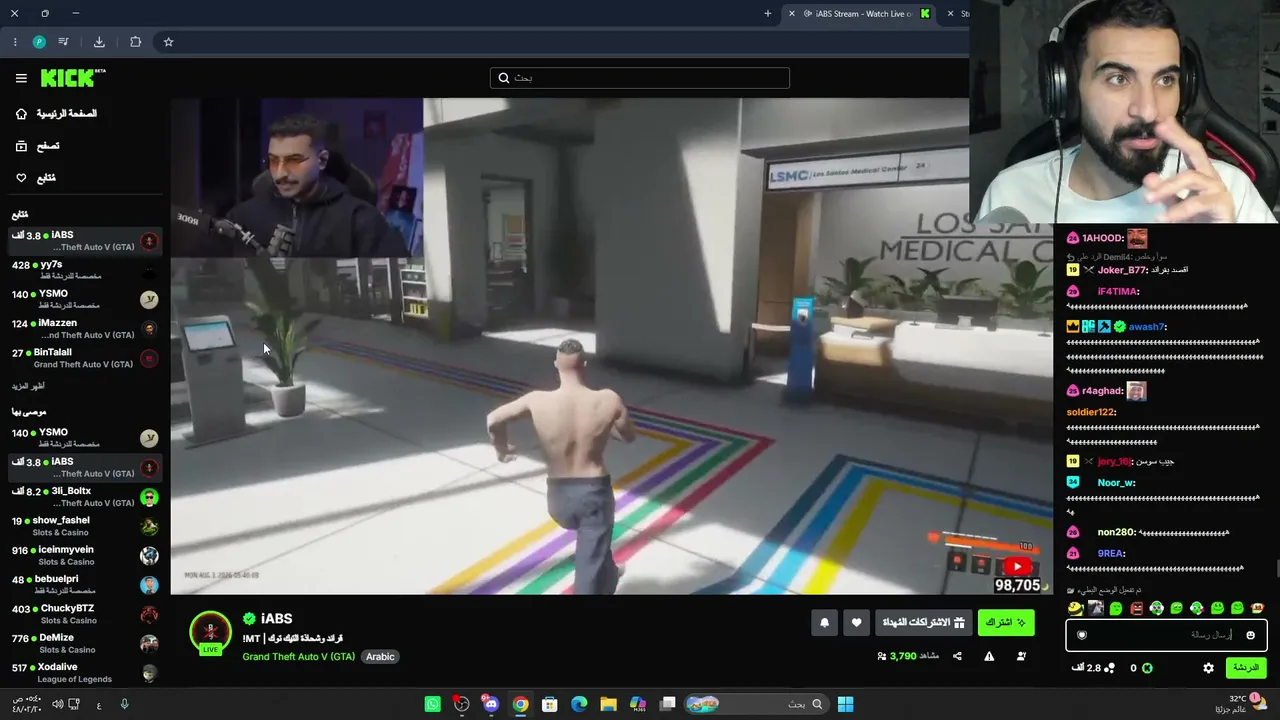This screenshot has height=720, width=1280.
Task: Open Chrome downloads icon
Action: (99, 42)
